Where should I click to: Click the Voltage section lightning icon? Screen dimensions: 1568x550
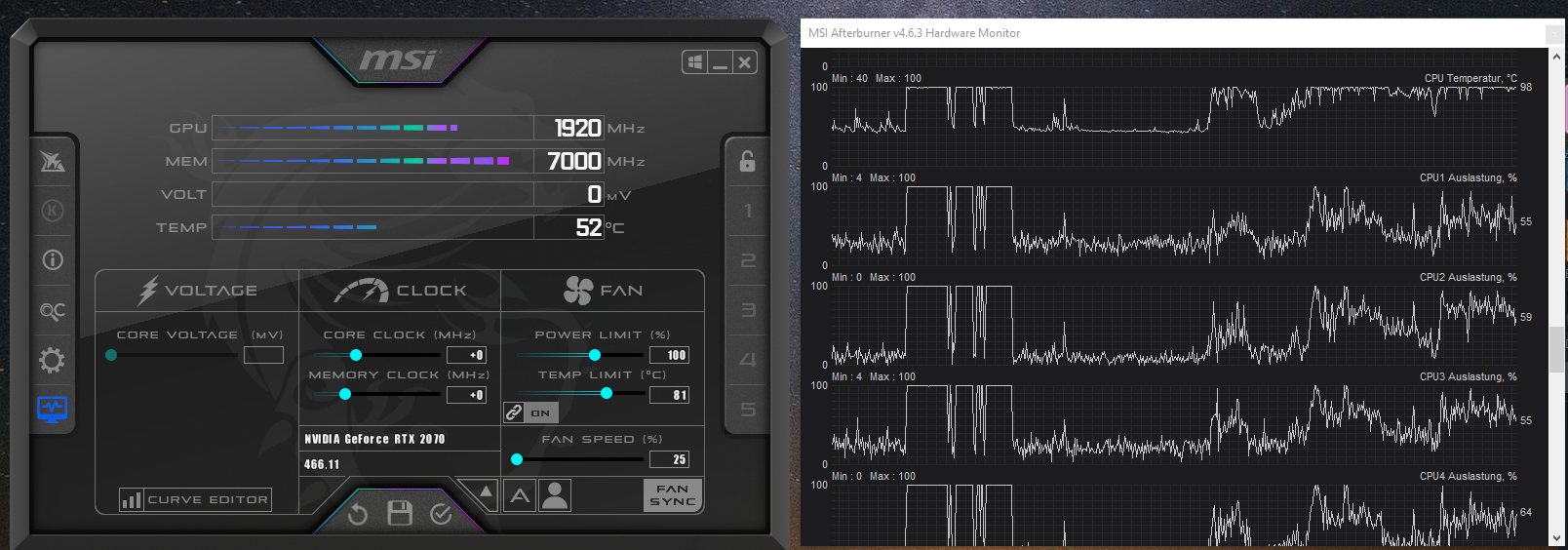[147, 290]
